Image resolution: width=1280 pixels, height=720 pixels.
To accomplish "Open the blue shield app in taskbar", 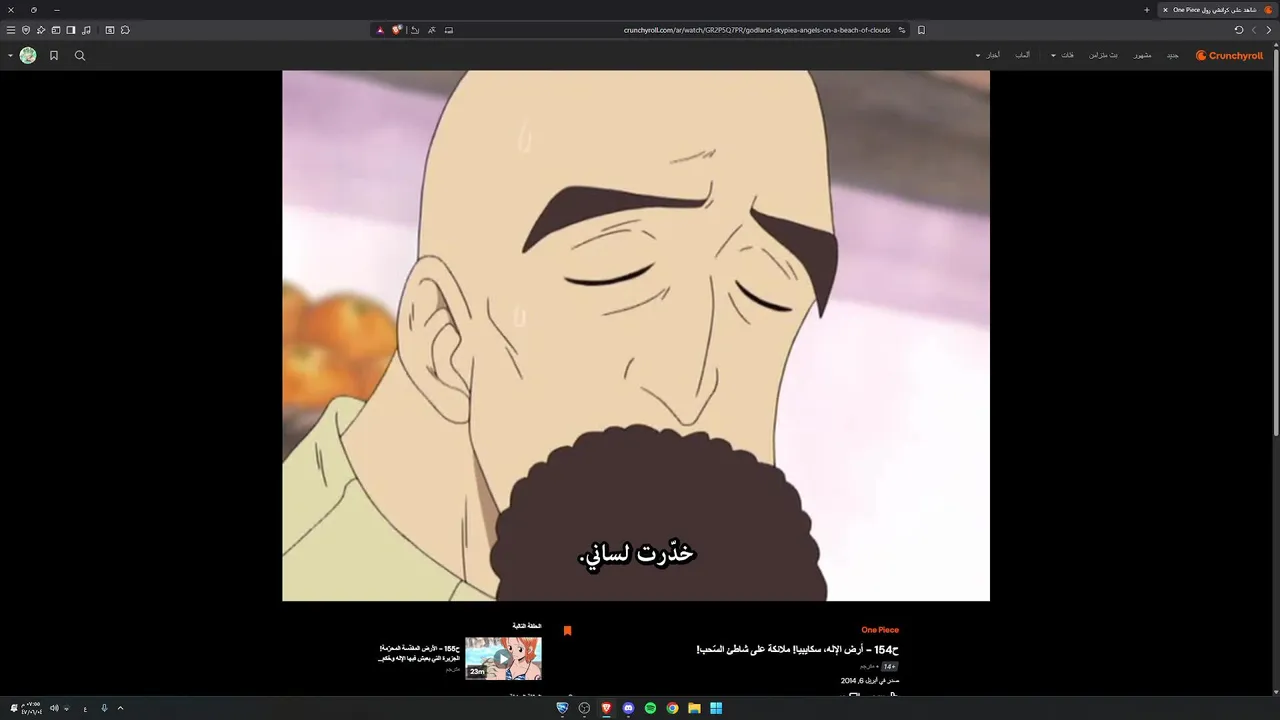I will pyautogui.click(x=562, y=708).
